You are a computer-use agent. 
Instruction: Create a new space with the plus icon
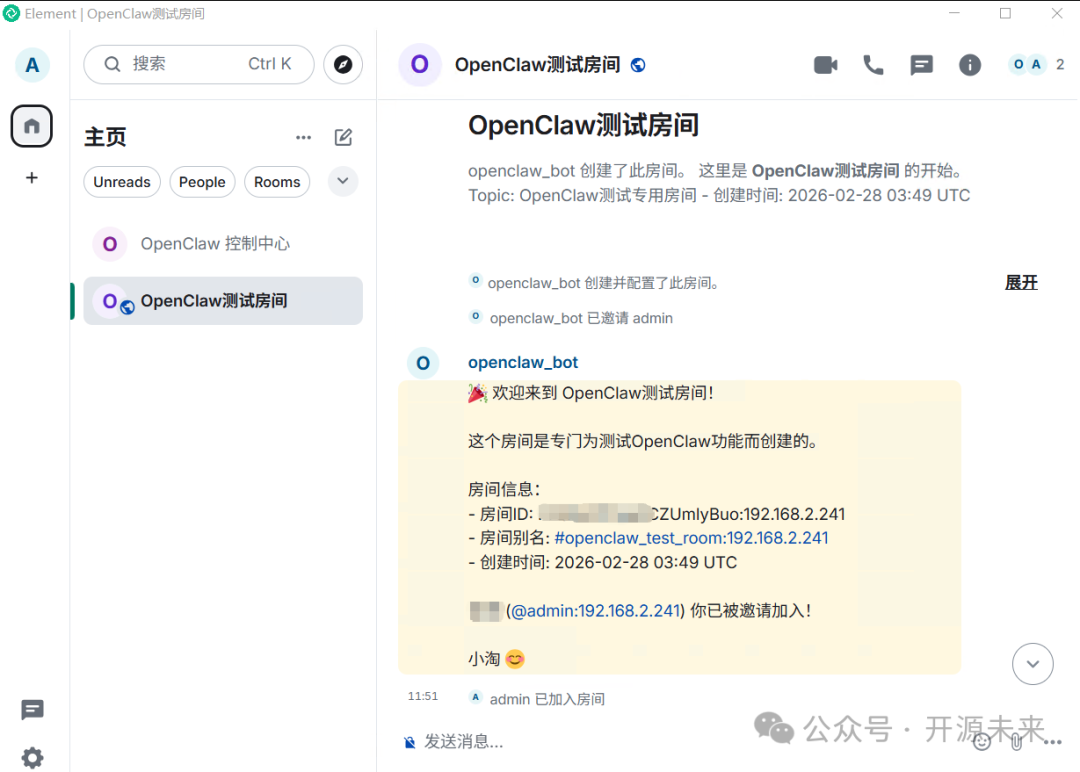(x=31, y=177)
